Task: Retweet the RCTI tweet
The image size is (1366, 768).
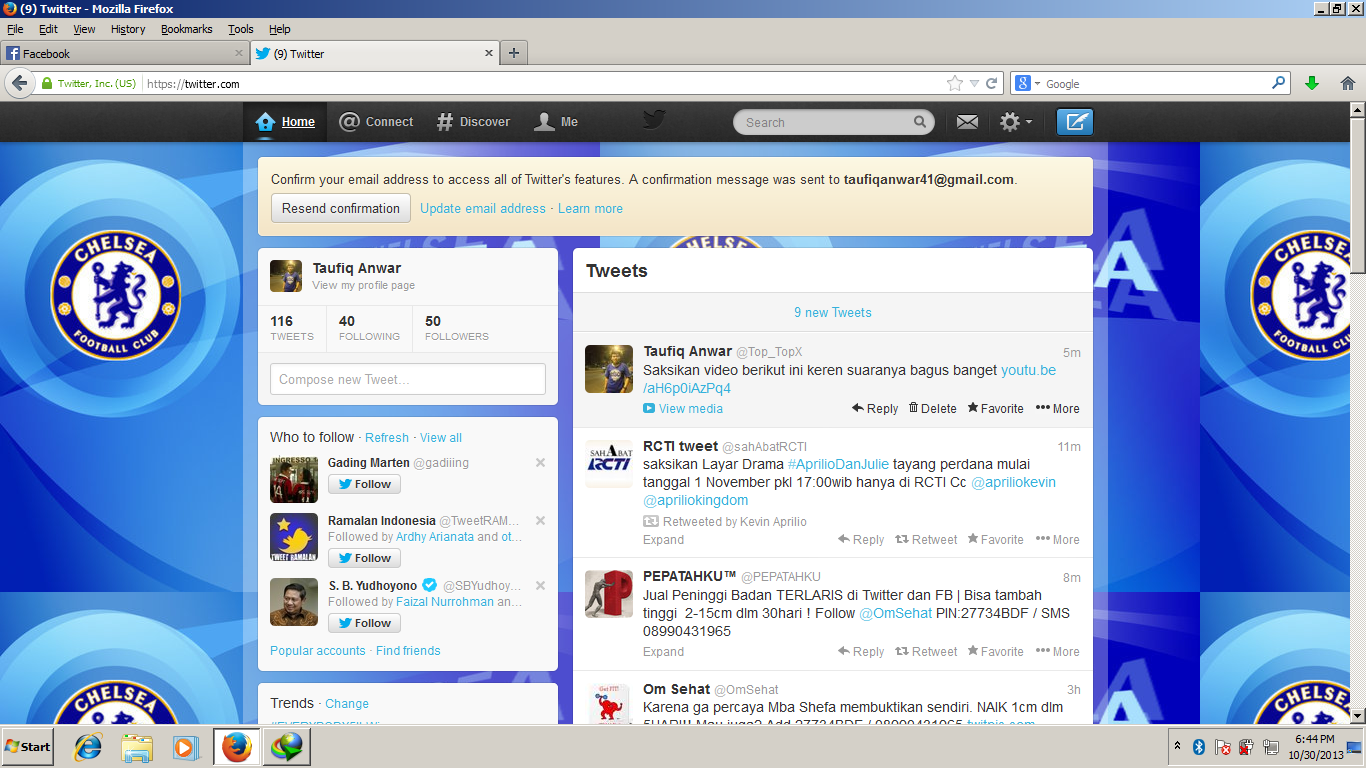Action: tap(926, 539)
